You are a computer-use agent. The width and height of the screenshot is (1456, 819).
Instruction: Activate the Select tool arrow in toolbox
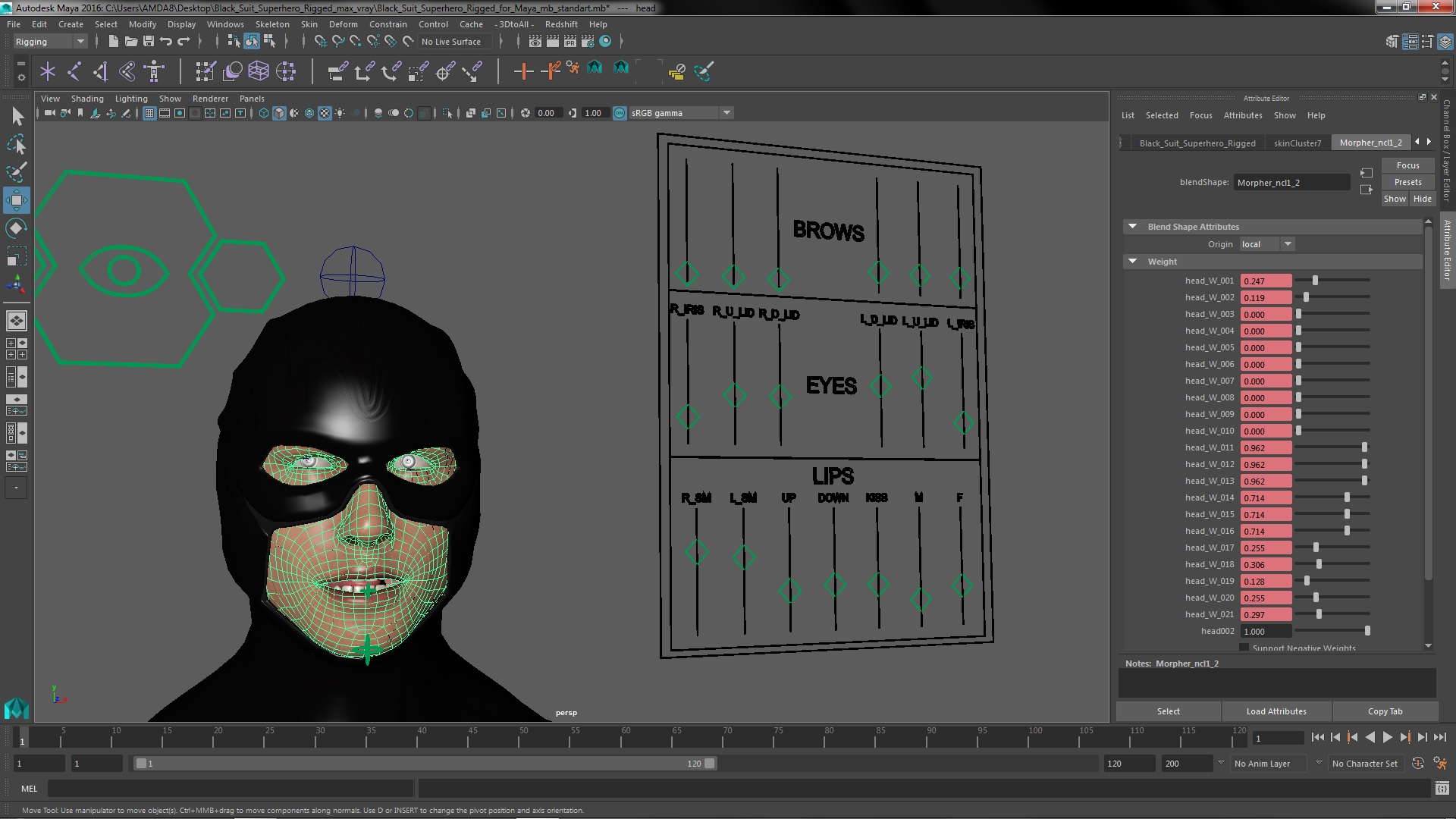(x=17, y=116)
